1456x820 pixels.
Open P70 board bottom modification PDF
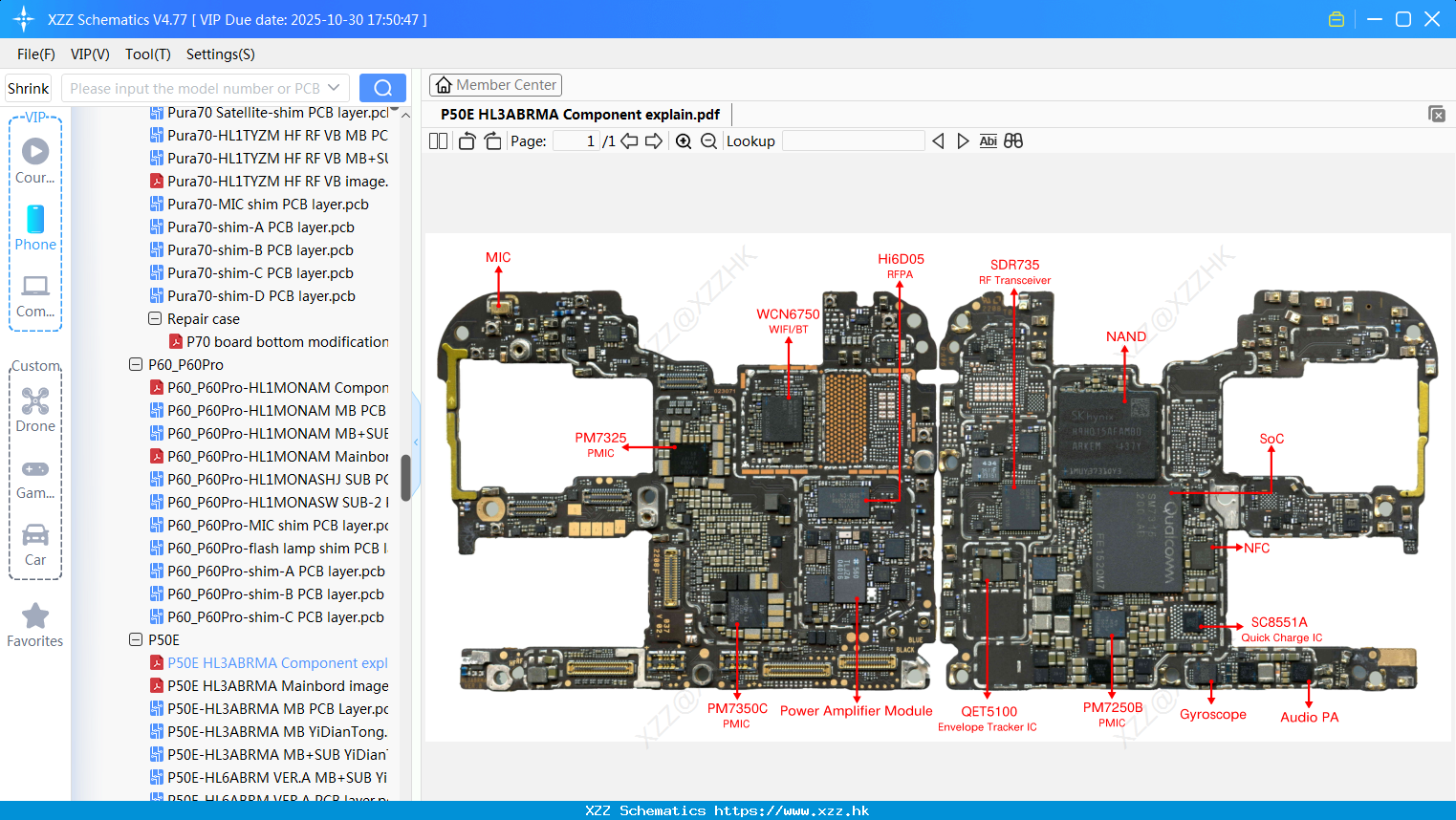[x=278, y=341]
